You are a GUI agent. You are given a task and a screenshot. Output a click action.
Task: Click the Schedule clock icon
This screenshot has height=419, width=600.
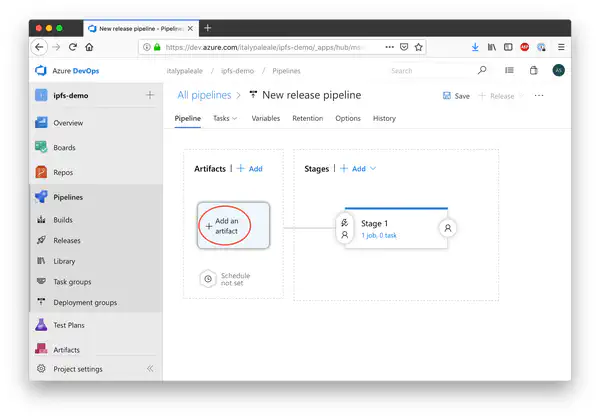pyautogui.click(x=207, y=279)
